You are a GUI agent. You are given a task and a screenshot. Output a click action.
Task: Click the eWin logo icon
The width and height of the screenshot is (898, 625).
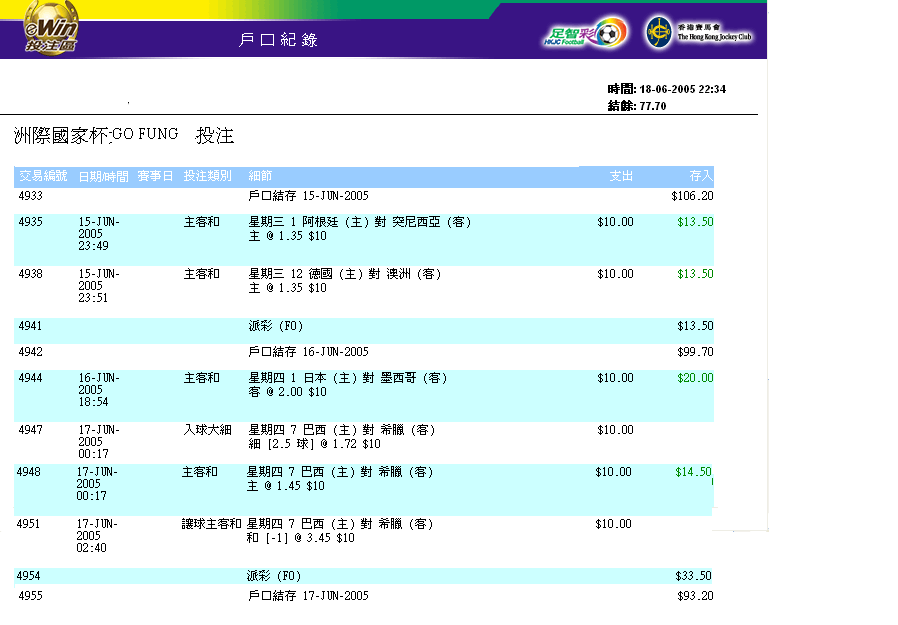tap(51, 27)
